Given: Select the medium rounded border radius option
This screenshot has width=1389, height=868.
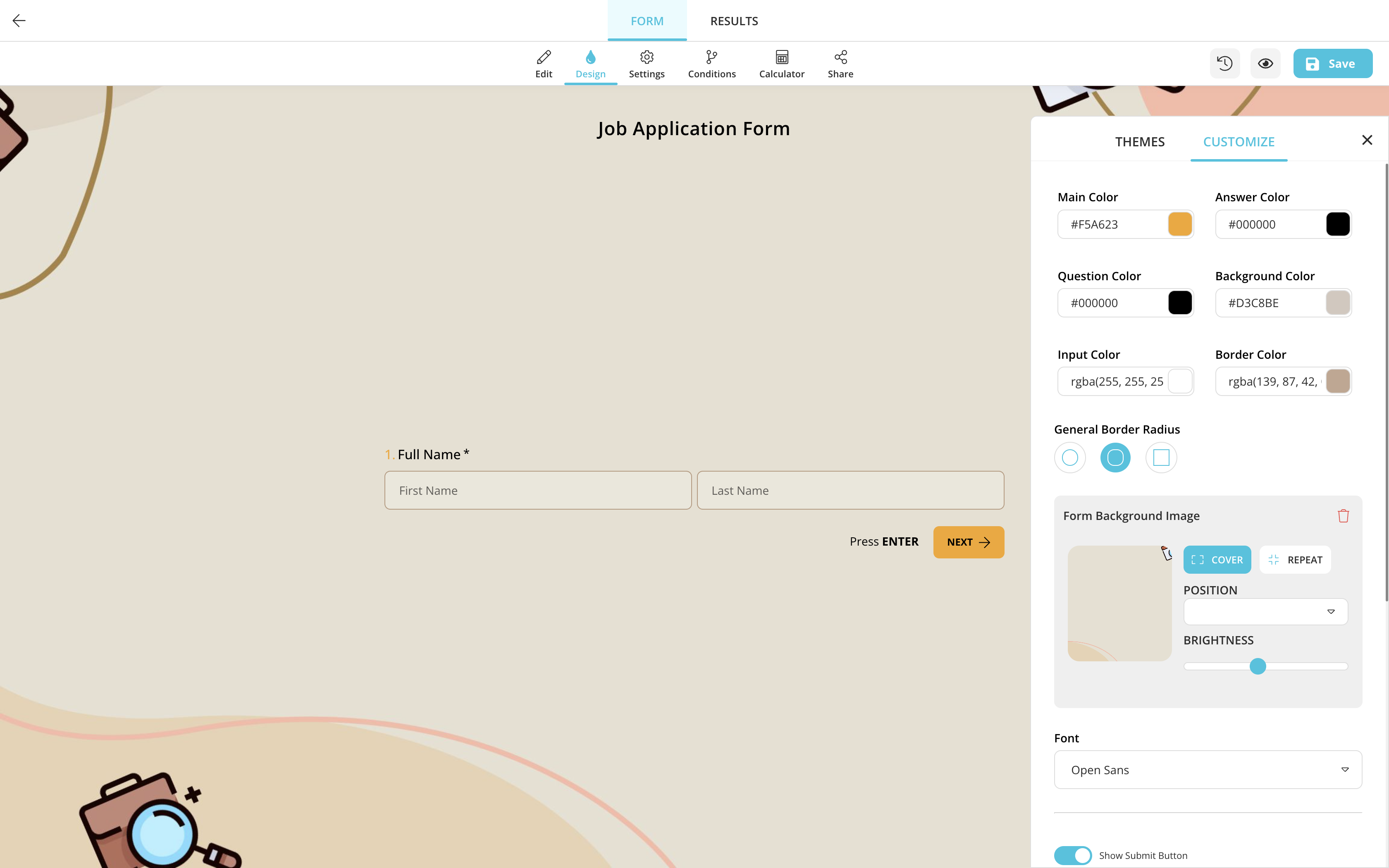Looking at the screenshot, I should coord(1115,458).
